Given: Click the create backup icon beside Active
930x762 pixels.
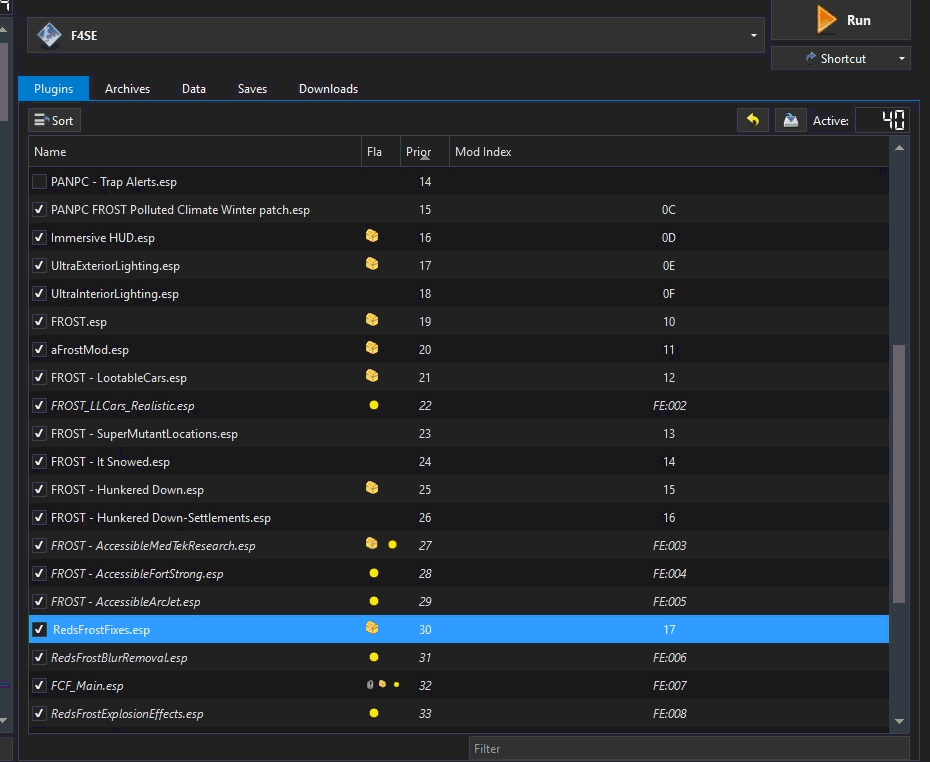Looking at the screenshot, I should [x=790, y=120].
